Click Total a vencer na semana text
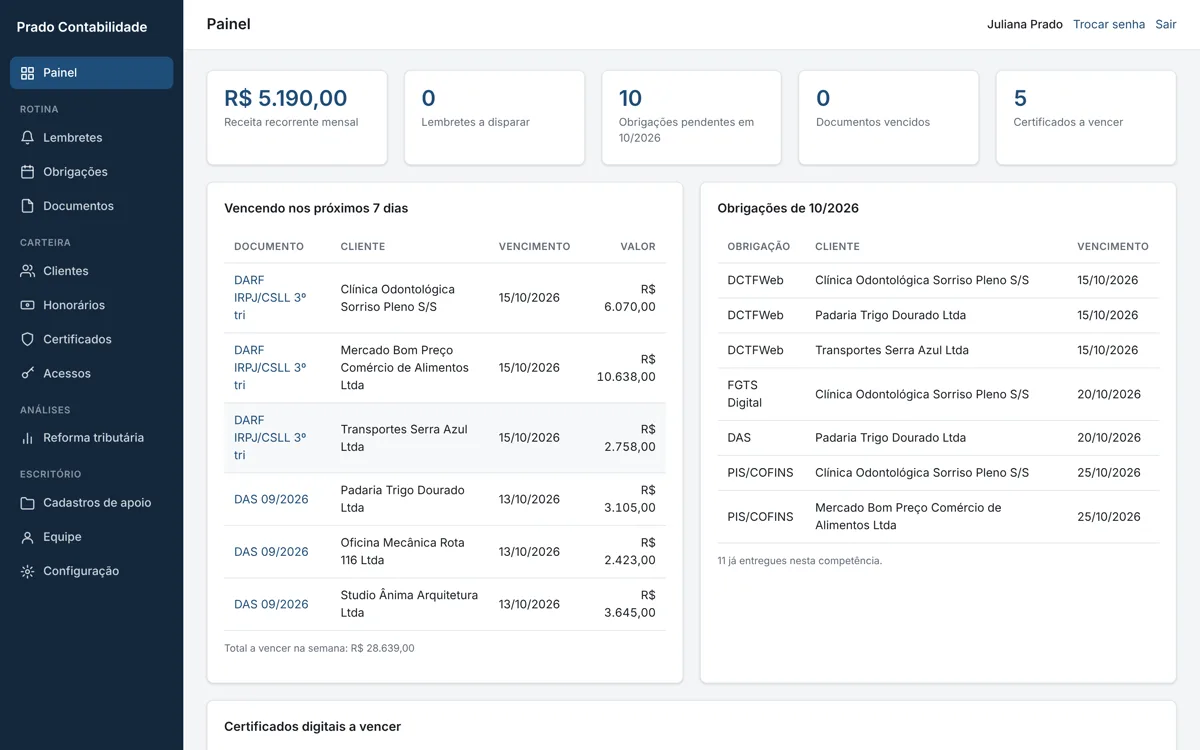This screenshot has height=750, width=1200. click(319, 648)
